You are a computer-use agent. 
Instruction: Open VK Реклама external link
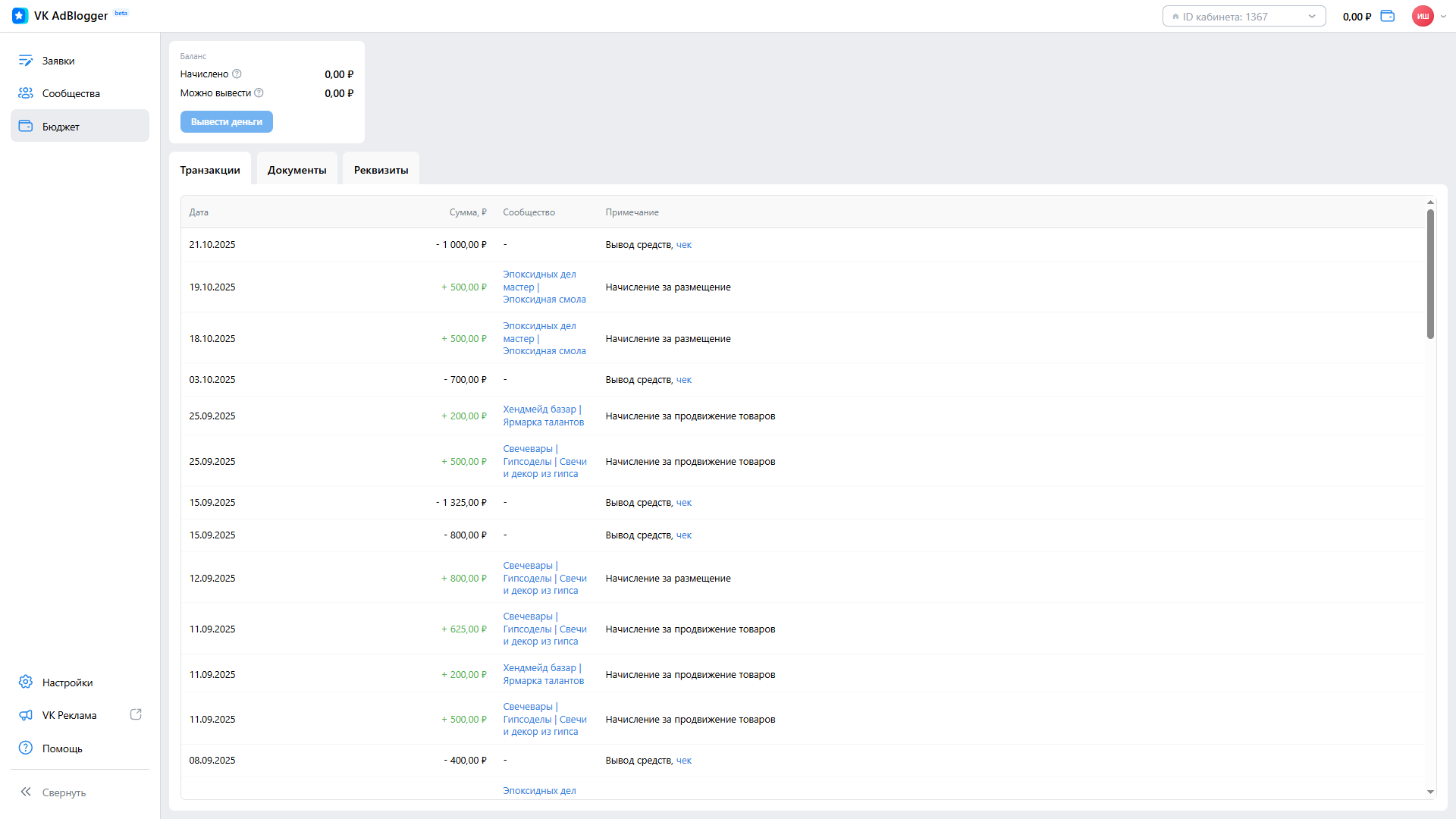click(69, 715)
